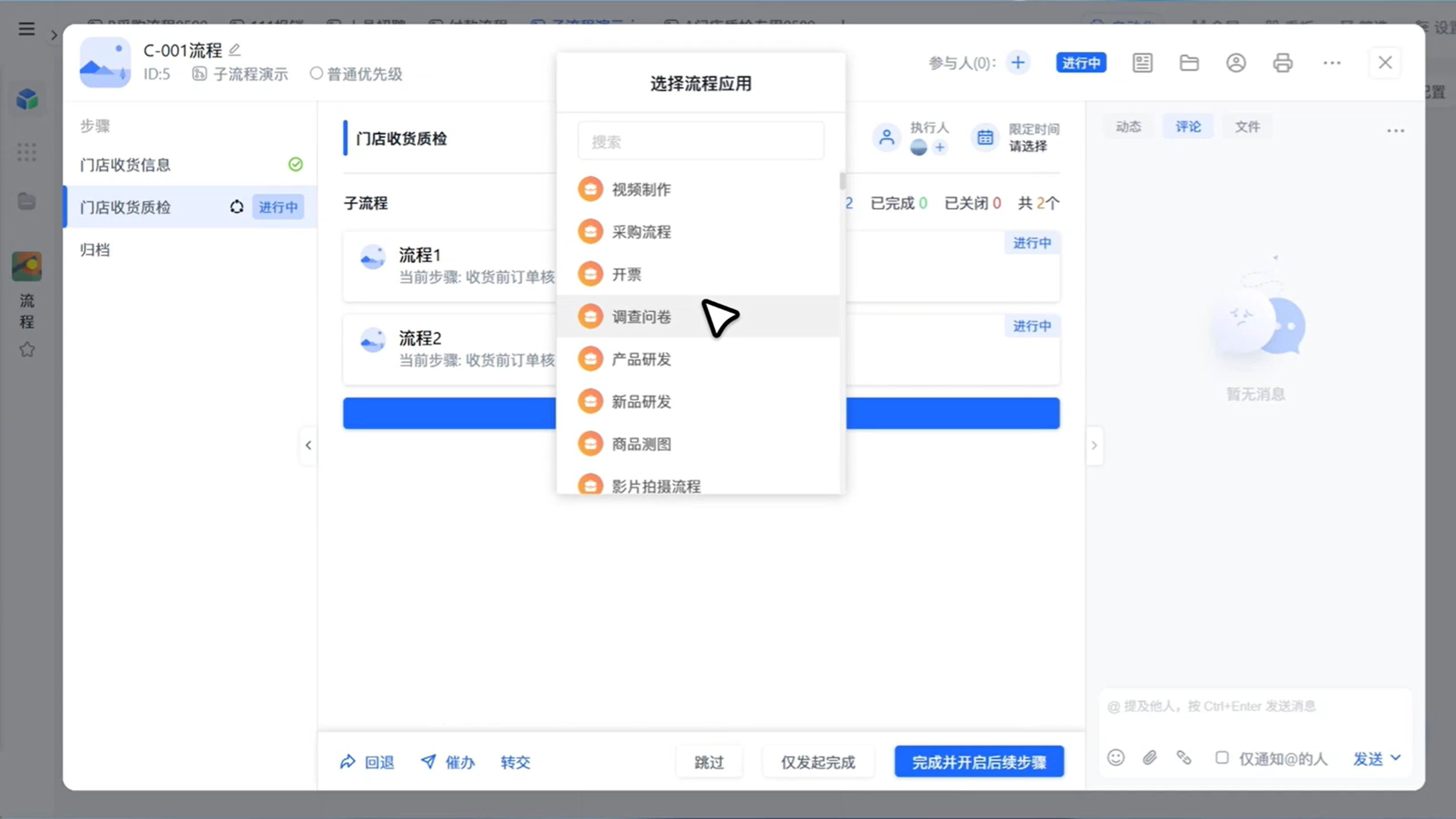Click the 已完成 0 counter

[x=898, y=203]
